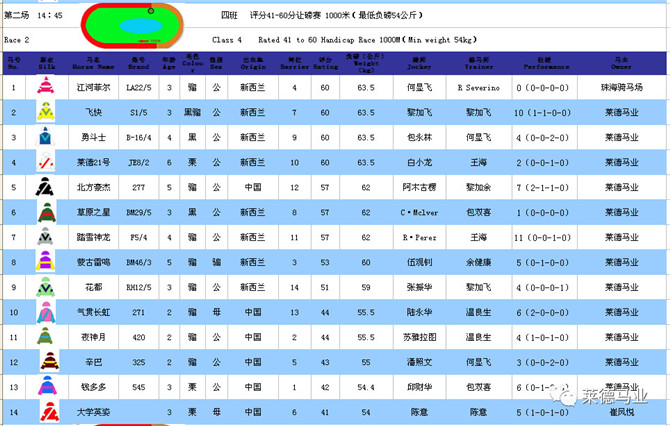Click the blue silk icon for 勇斗士
Screen dimensions: 670x426
45,137
